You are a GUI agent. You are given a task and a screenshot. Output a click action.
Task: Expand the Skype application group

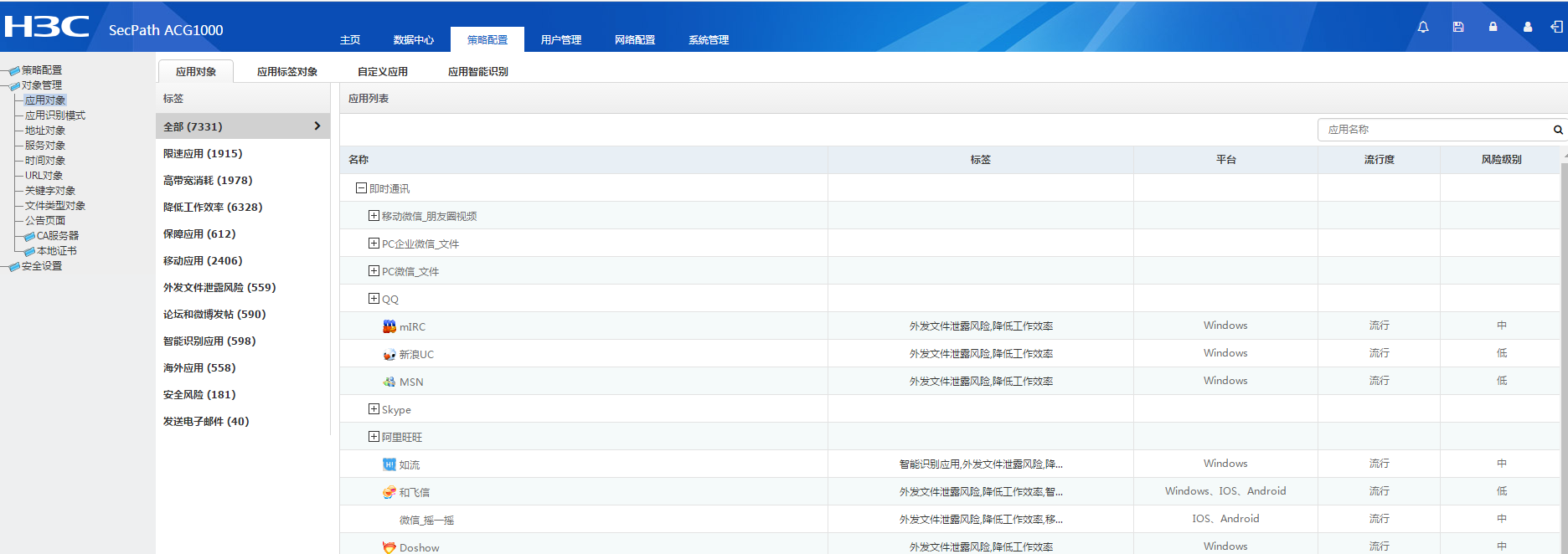(374, 409)
